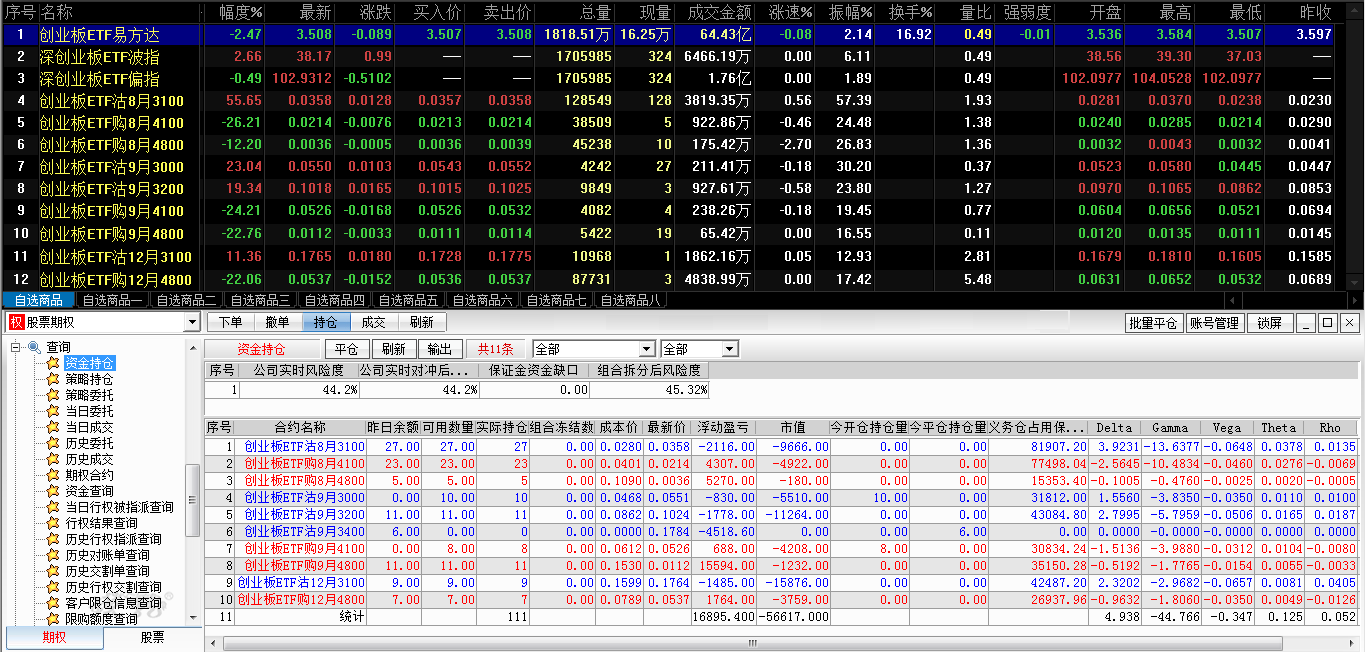Click the star icon beside 期权合约
The width and height of the screenshot is (1365, 652).
[53, 475]
